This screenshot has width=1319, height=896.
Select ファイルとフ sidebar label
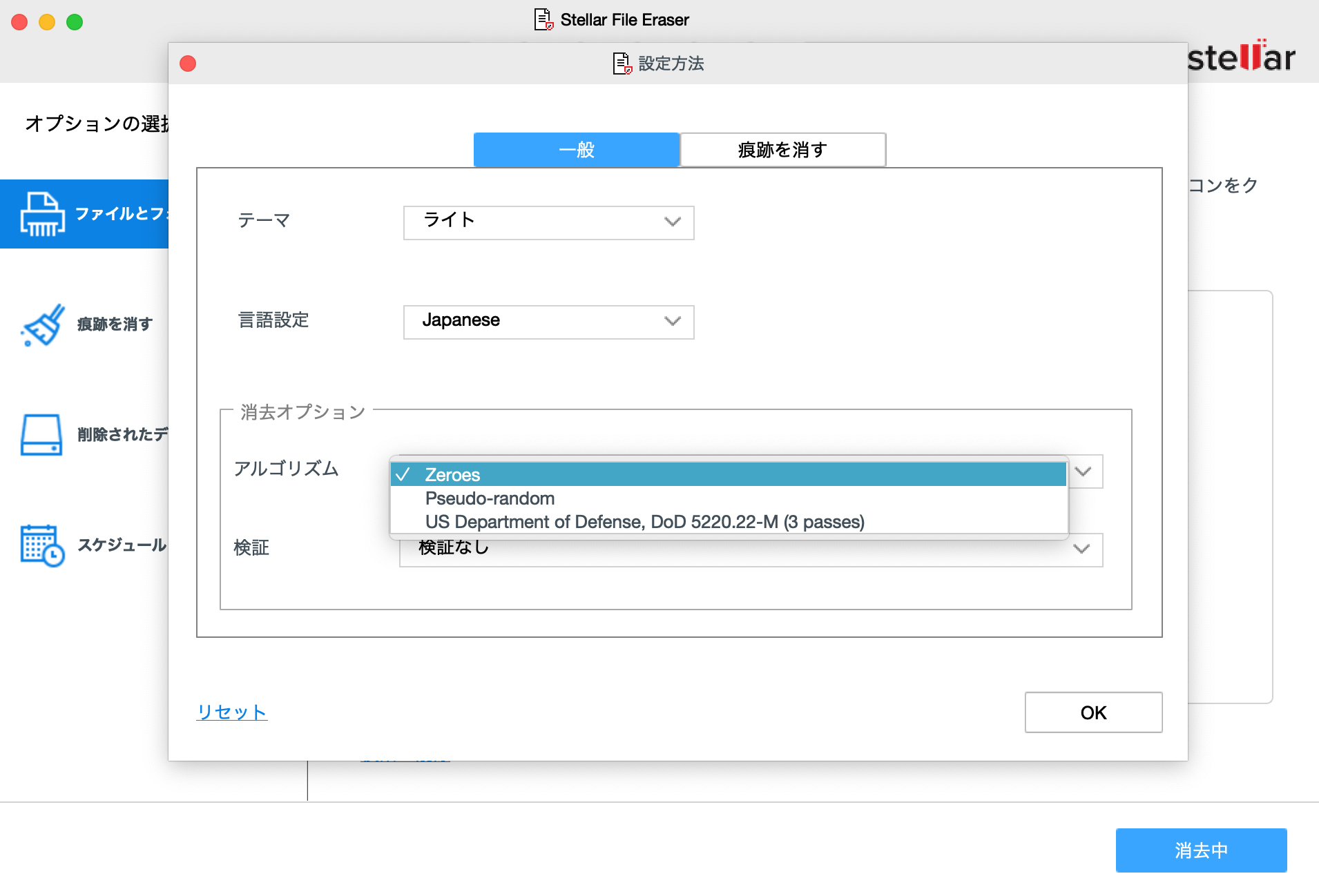[122, 213]
